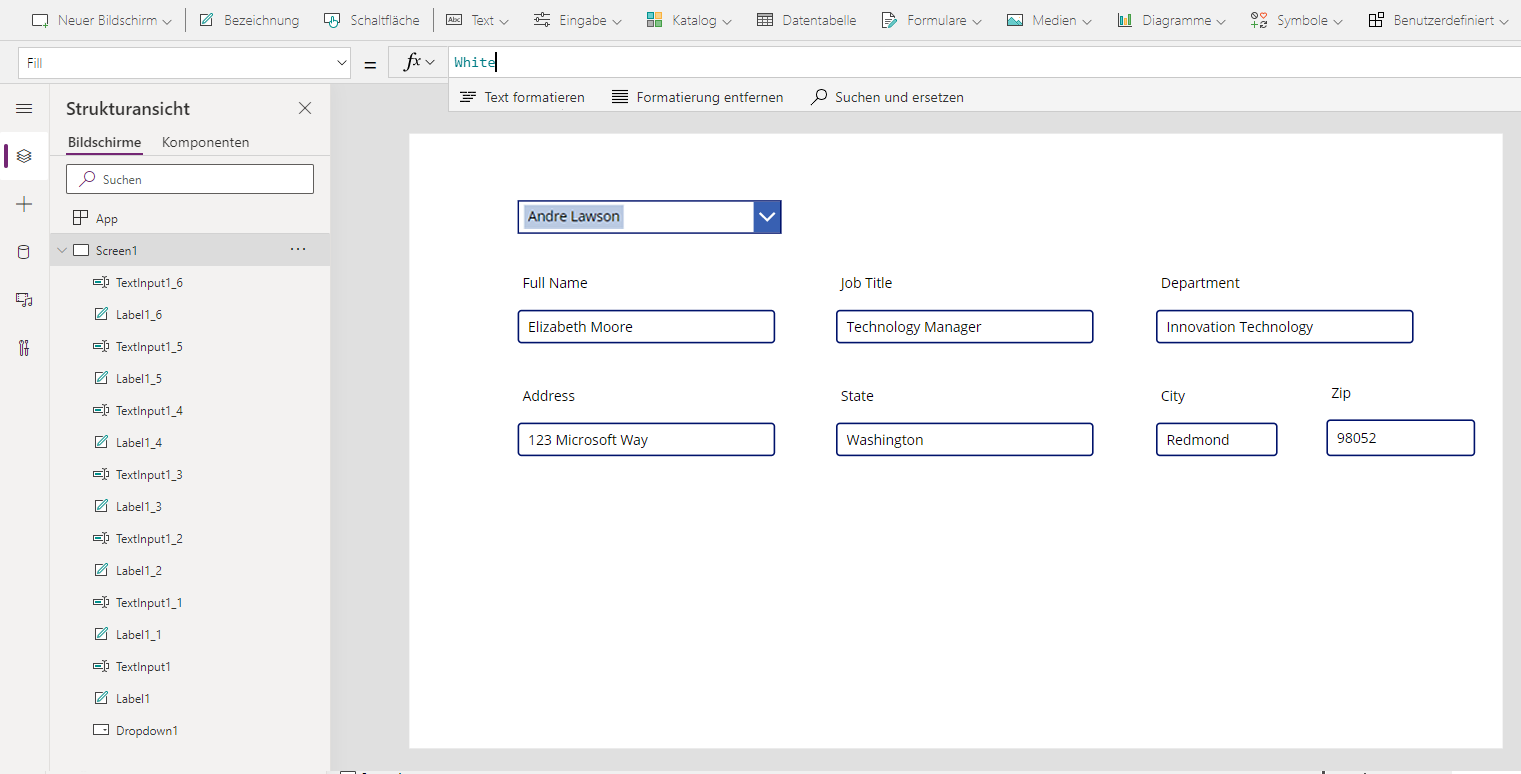This screenshot has height=774, width=1521.
Task: Open the Formulare menu
Action: tap(931, 20)
